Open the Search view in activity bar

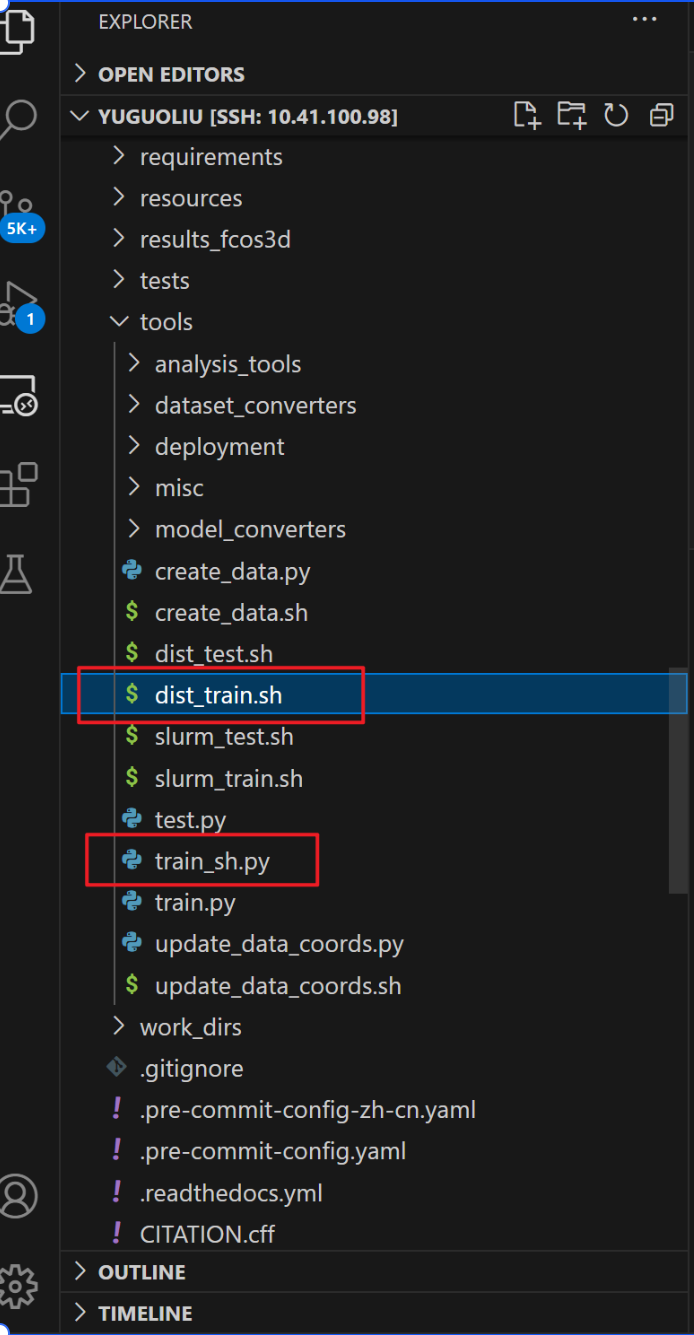point(17,118)
